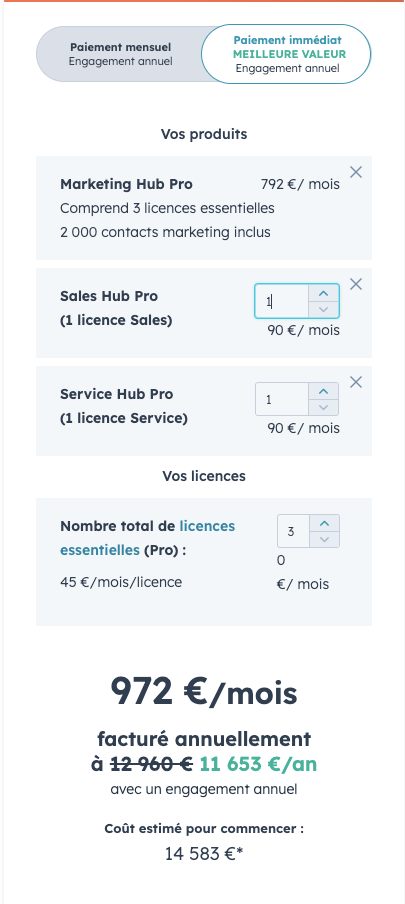Image resolution: width=405 pixels, height=904 pixels.
Task: Focus the Sales Hub Pro quantity field
Action: pos(282,301)
